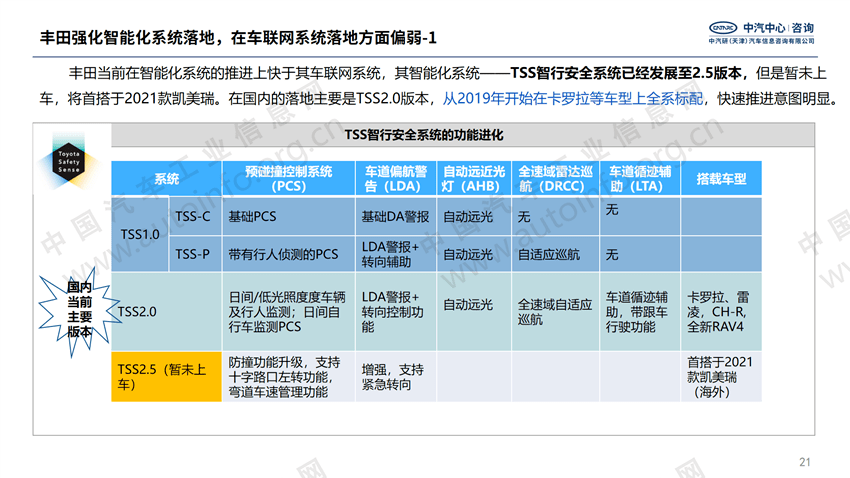Image resolution: width=850 pixels, height=478 pixels.
Task: Click the 车道循迹辅助 (LTA) header
Action: tap(640, 178)
